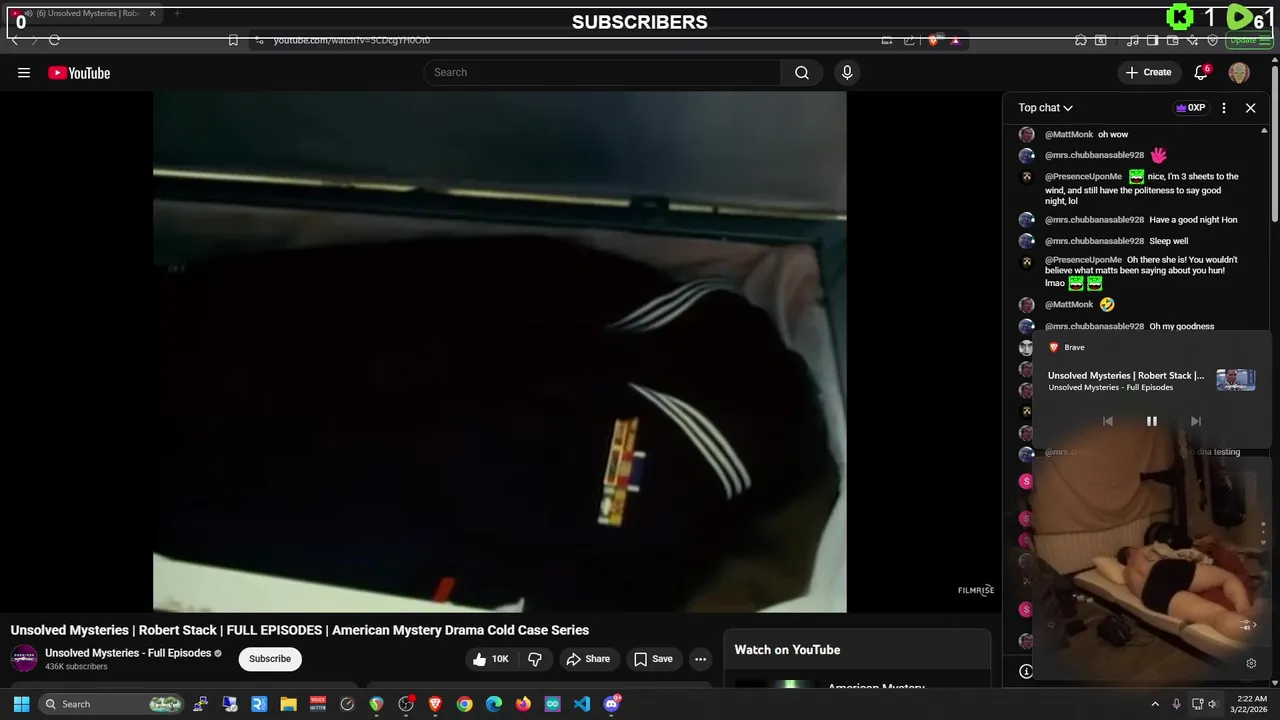Click 'Oh my goodness' chat message

pyautogui.click(x=1182, y=326)
